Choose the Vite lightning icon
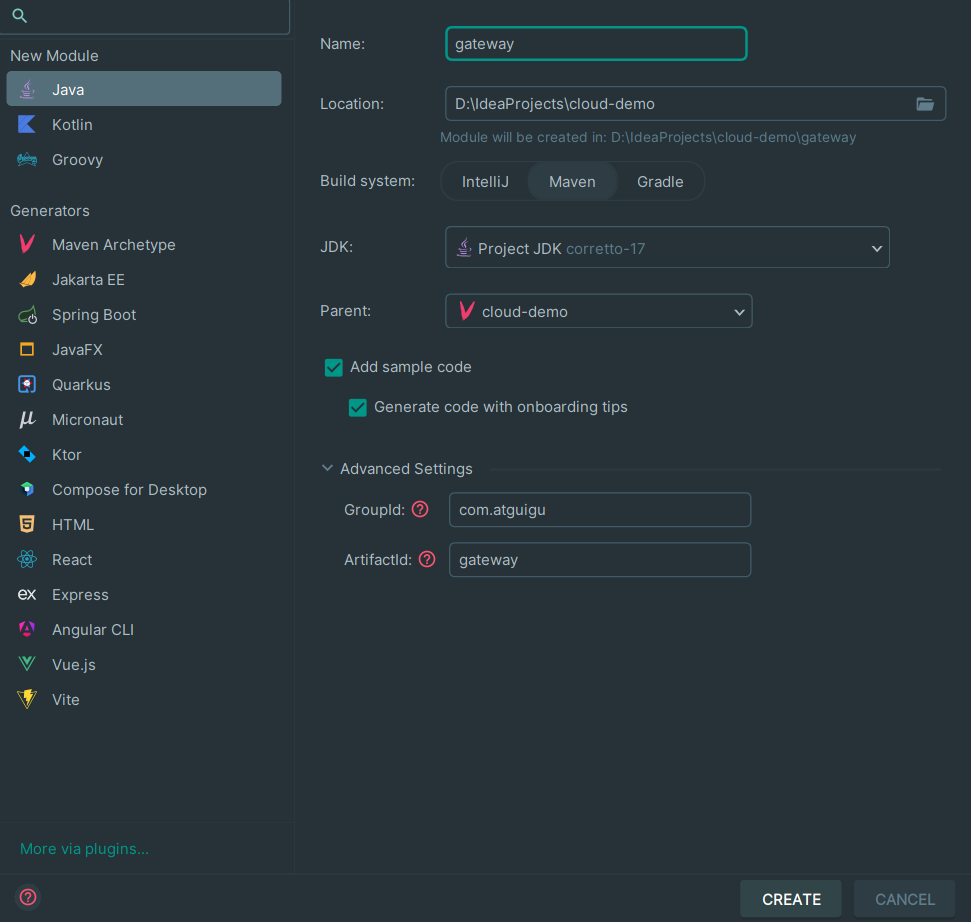 click(x=27, y=699)
